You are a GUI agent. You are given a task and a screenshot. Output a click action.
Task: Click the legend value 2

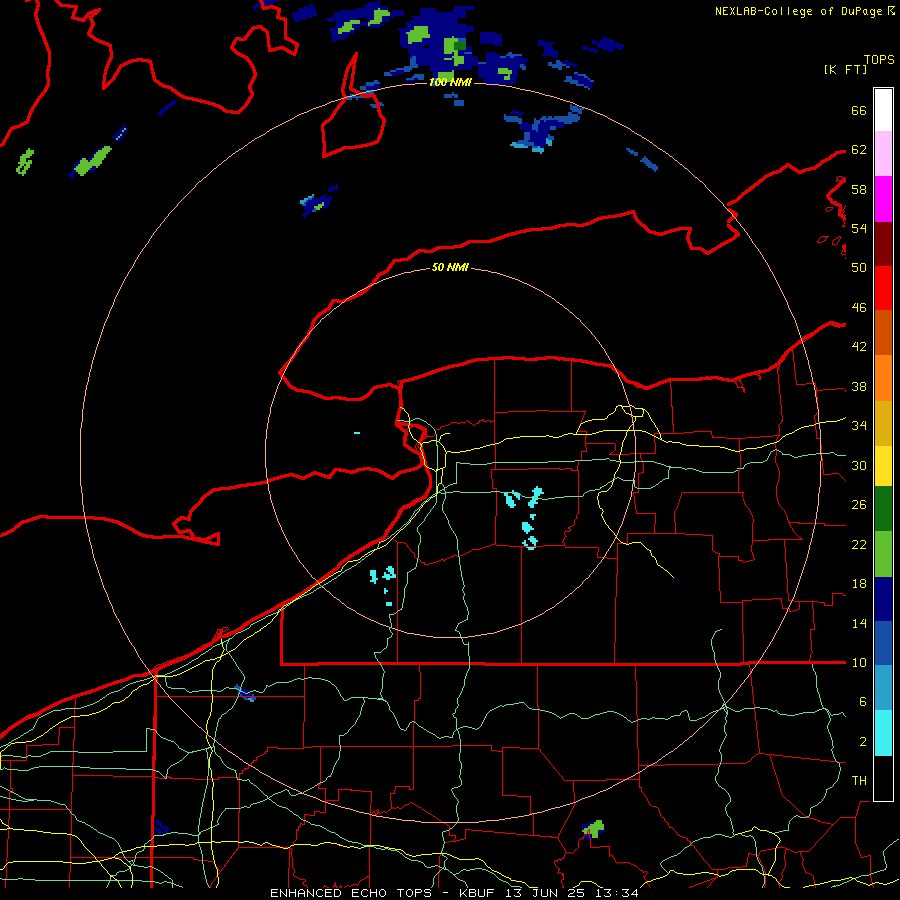(x=863, y=742)
